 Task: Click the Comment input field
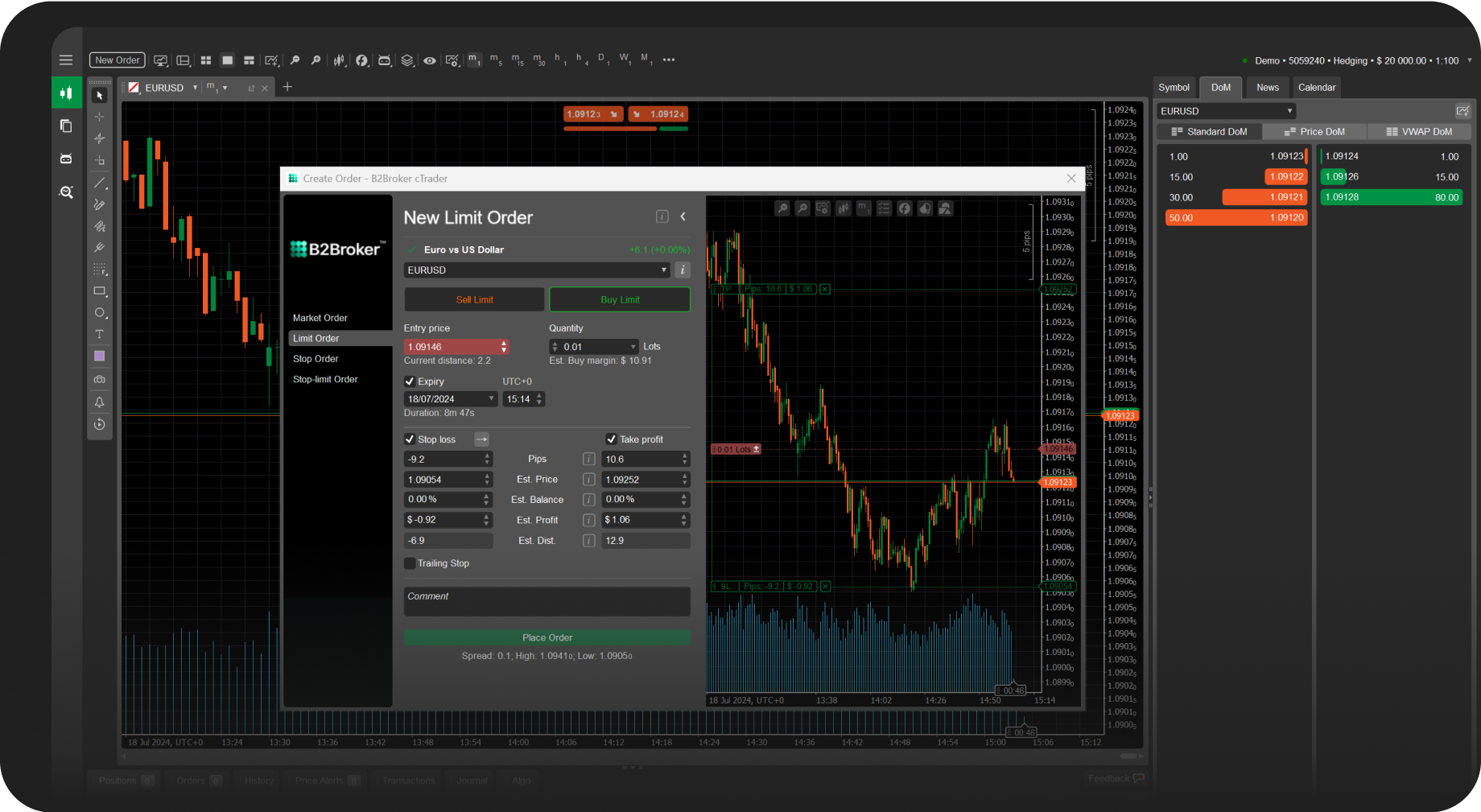tap(547, 602)
